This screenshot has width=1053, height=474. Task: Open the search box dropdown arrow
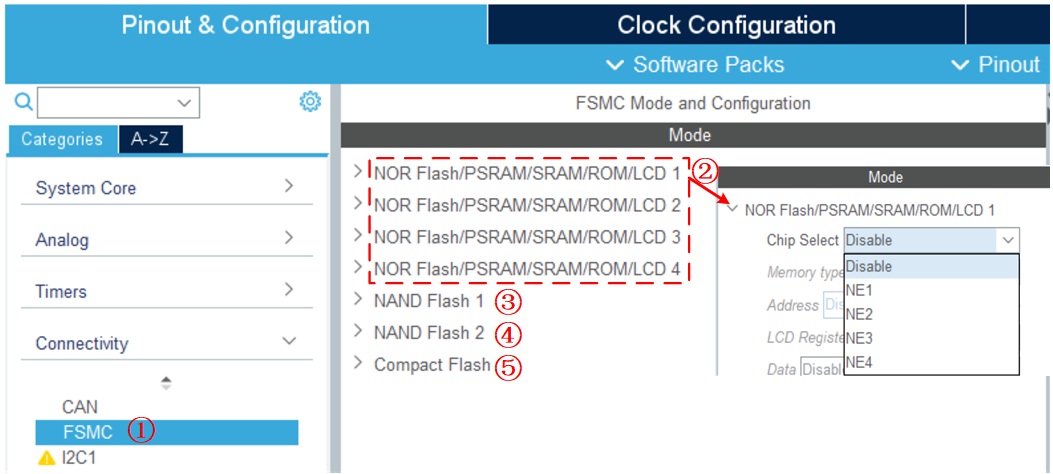184,102
